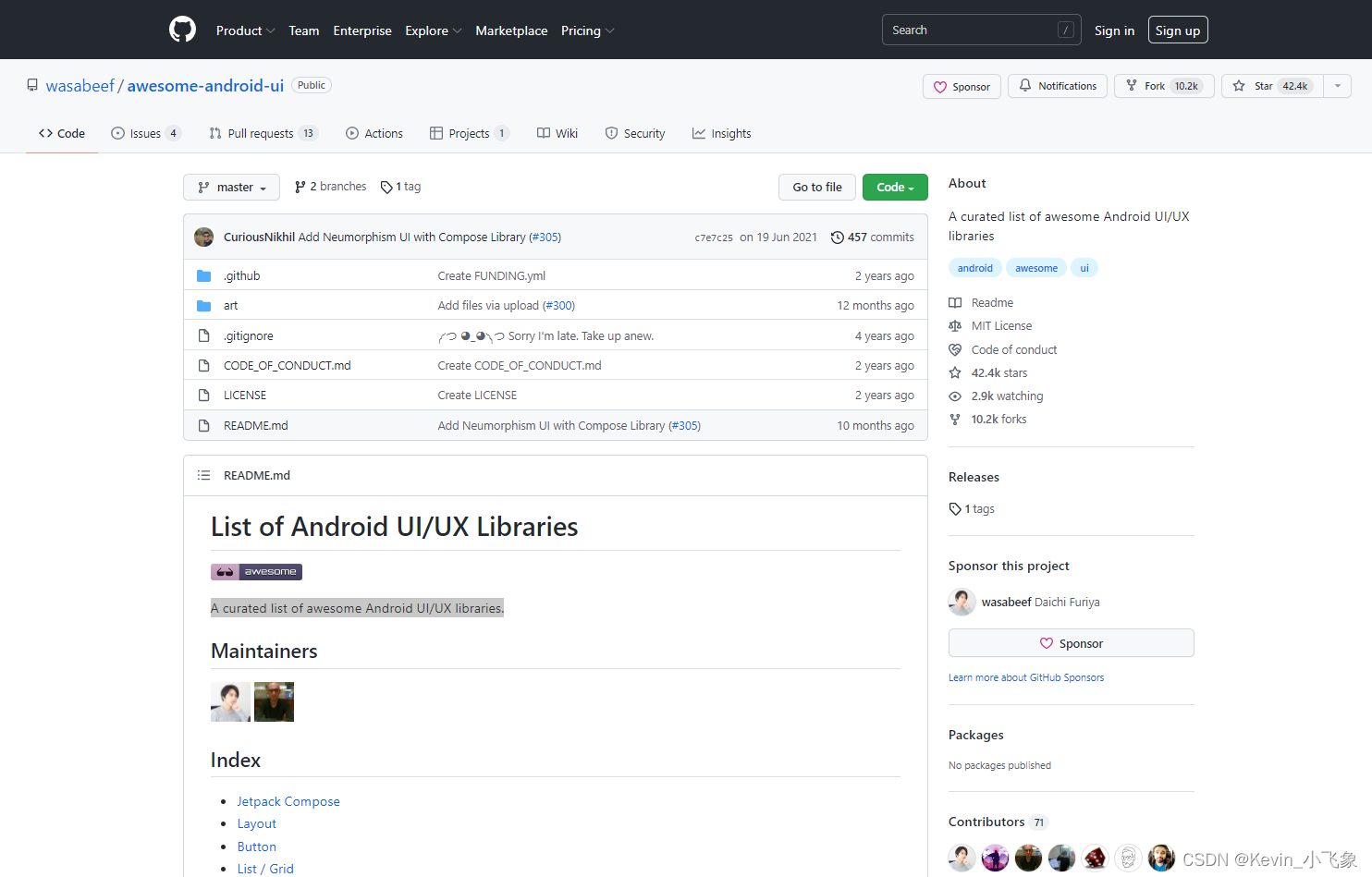
Task: Open the Actions tab
Action: pyautogui.click(x=374, y=133)
